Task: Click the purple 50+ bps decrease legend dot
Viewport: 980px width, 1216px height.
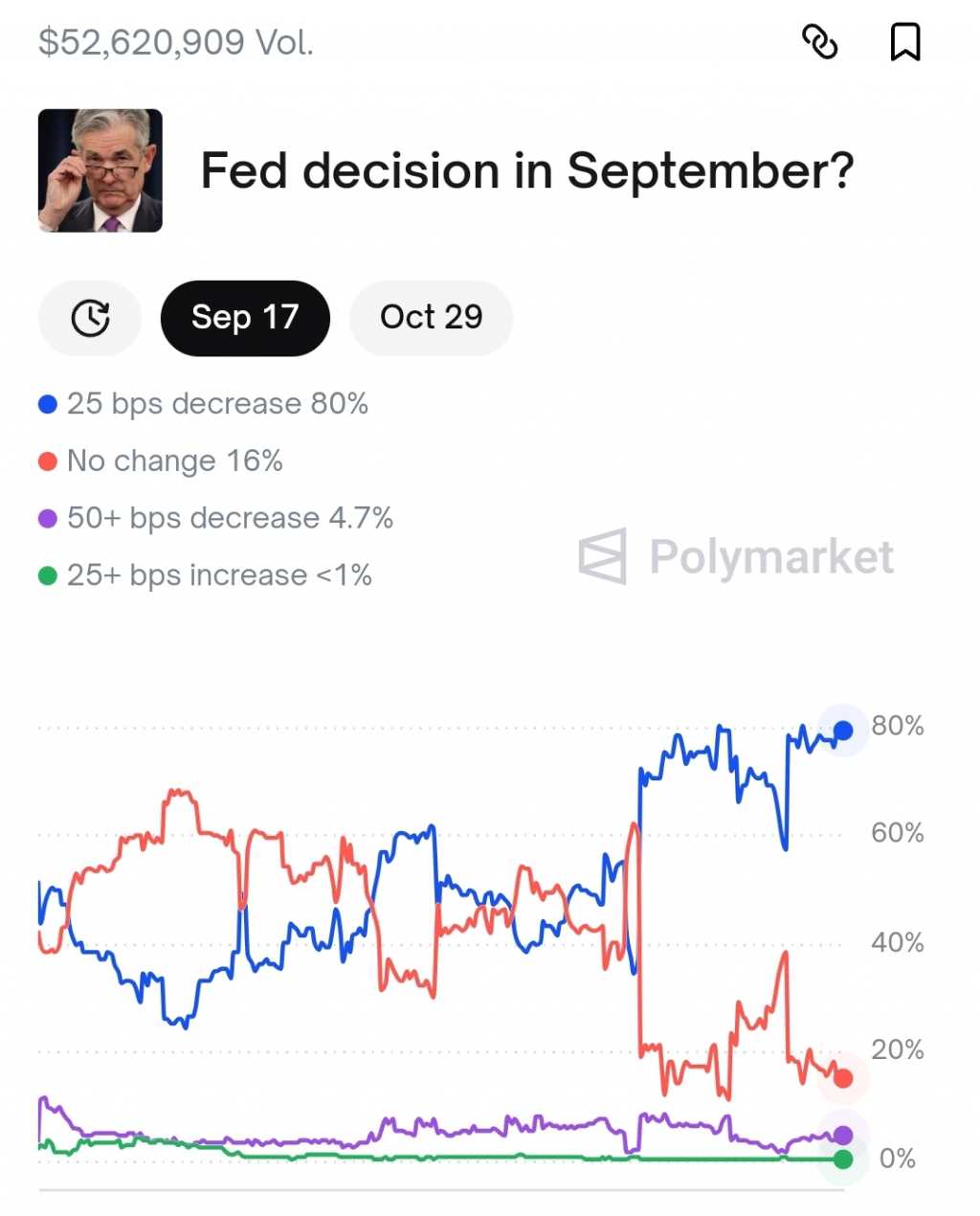Action: (x=48, y=519)
